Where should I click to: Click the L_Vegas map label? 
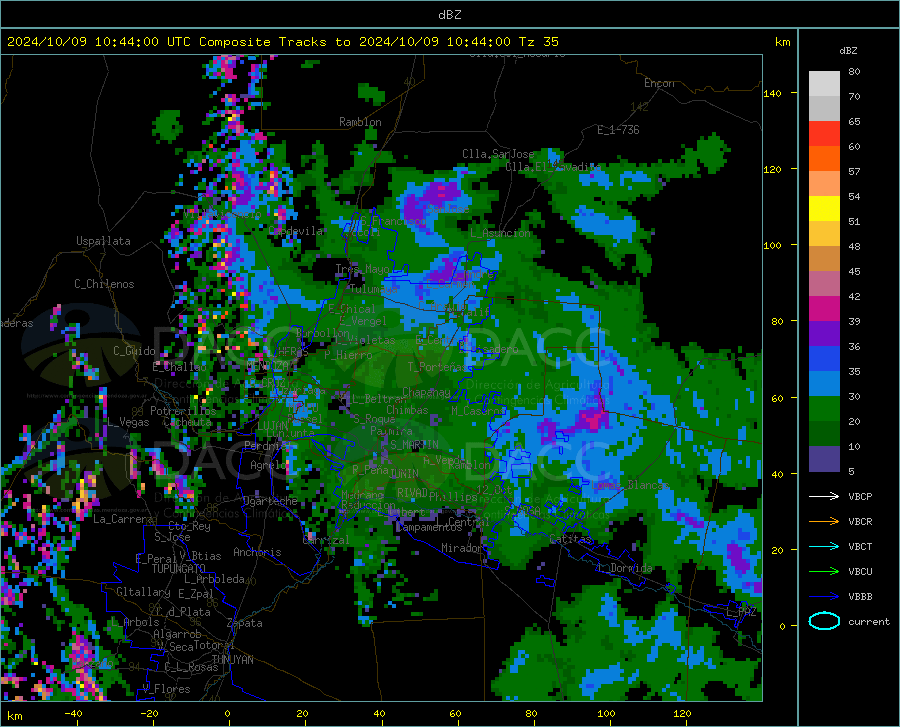128,422
